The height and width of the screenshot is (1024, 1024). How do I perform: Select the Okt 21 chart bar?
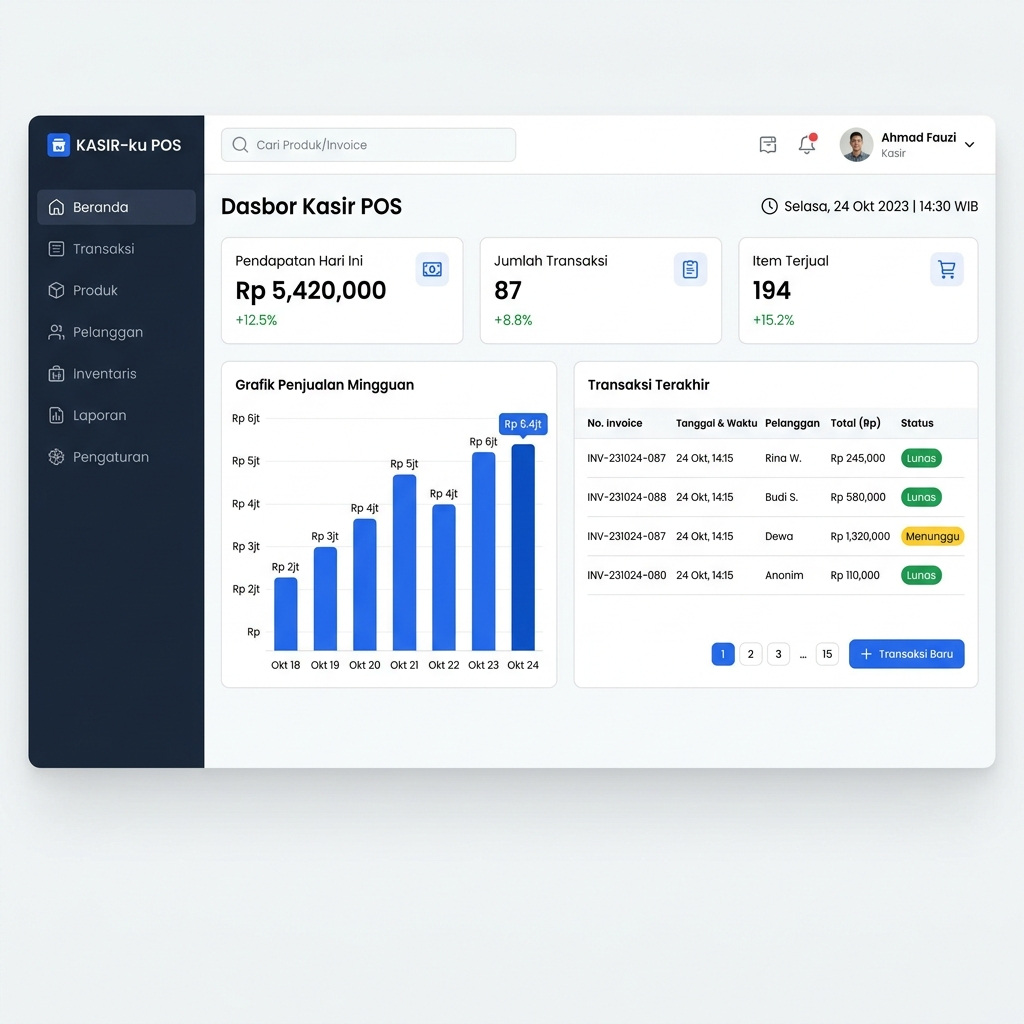pos(404,562)
